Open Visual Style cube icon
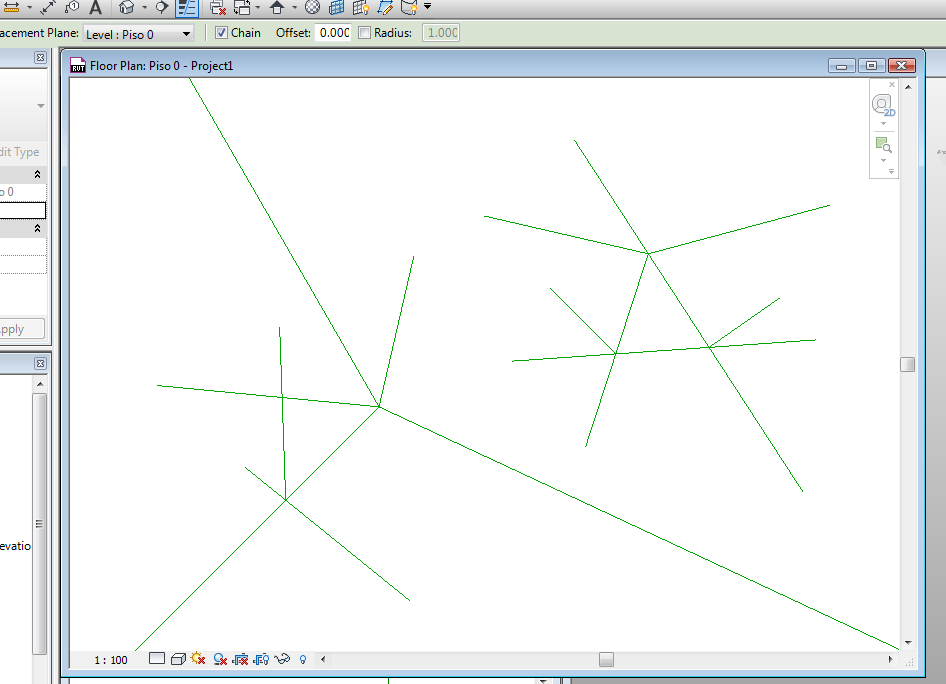Viewport: 946px width, 684px height. point(178,659)
